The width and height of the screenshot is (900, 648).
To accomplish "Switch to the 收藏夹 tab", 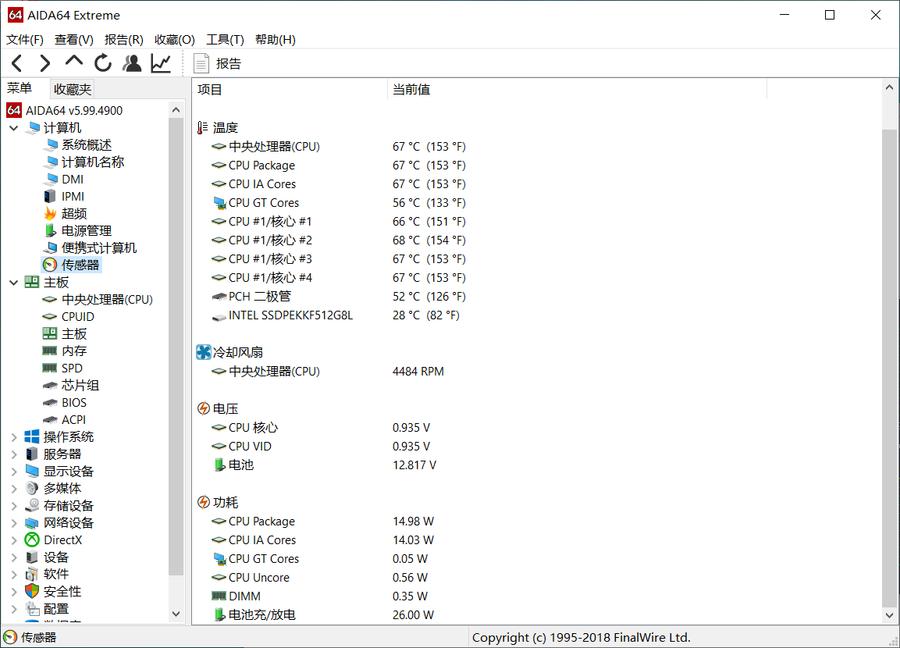I will pyautogui.click(x=71, y=89).
